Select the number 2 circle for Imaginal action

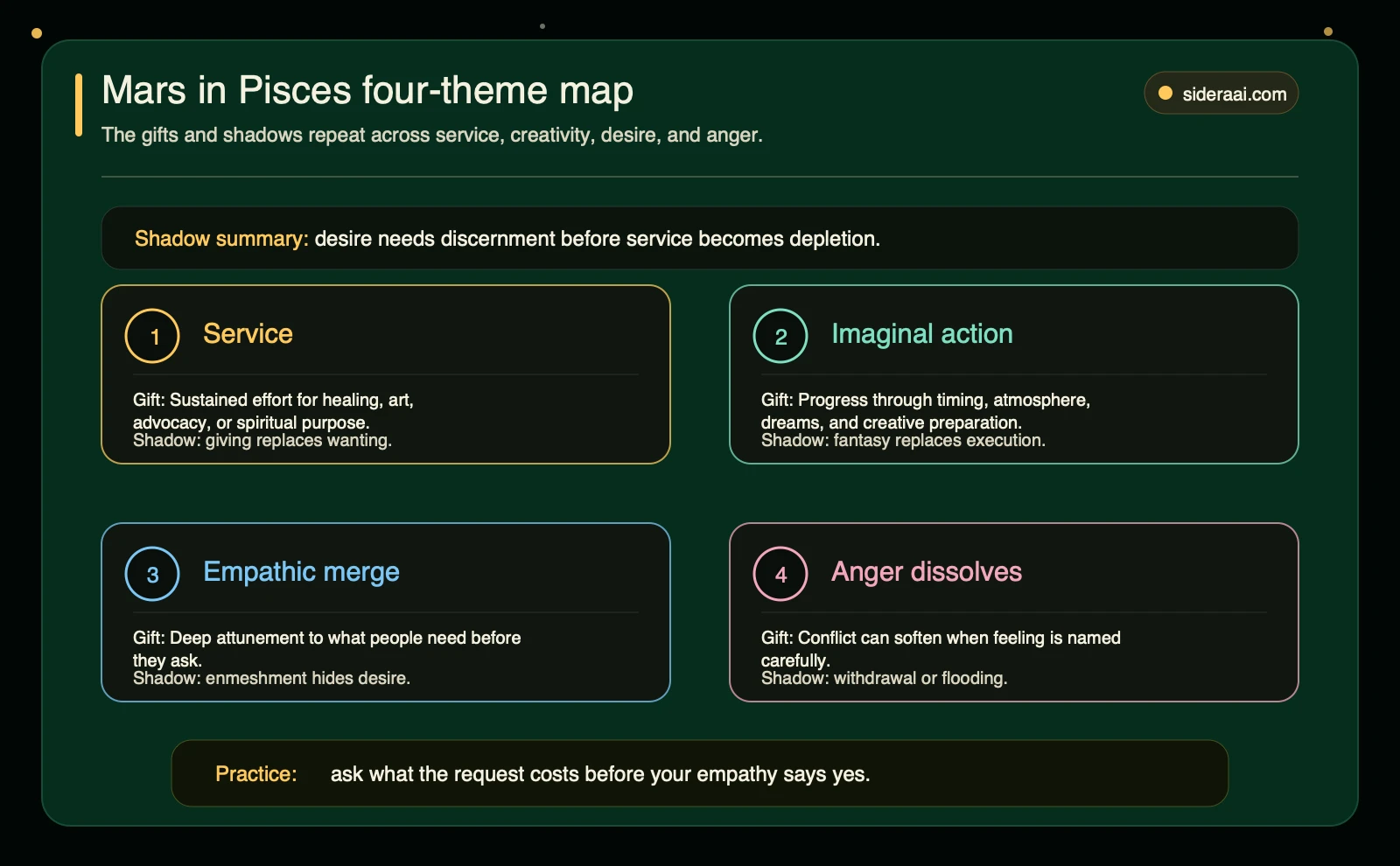[x=780, y=336]
